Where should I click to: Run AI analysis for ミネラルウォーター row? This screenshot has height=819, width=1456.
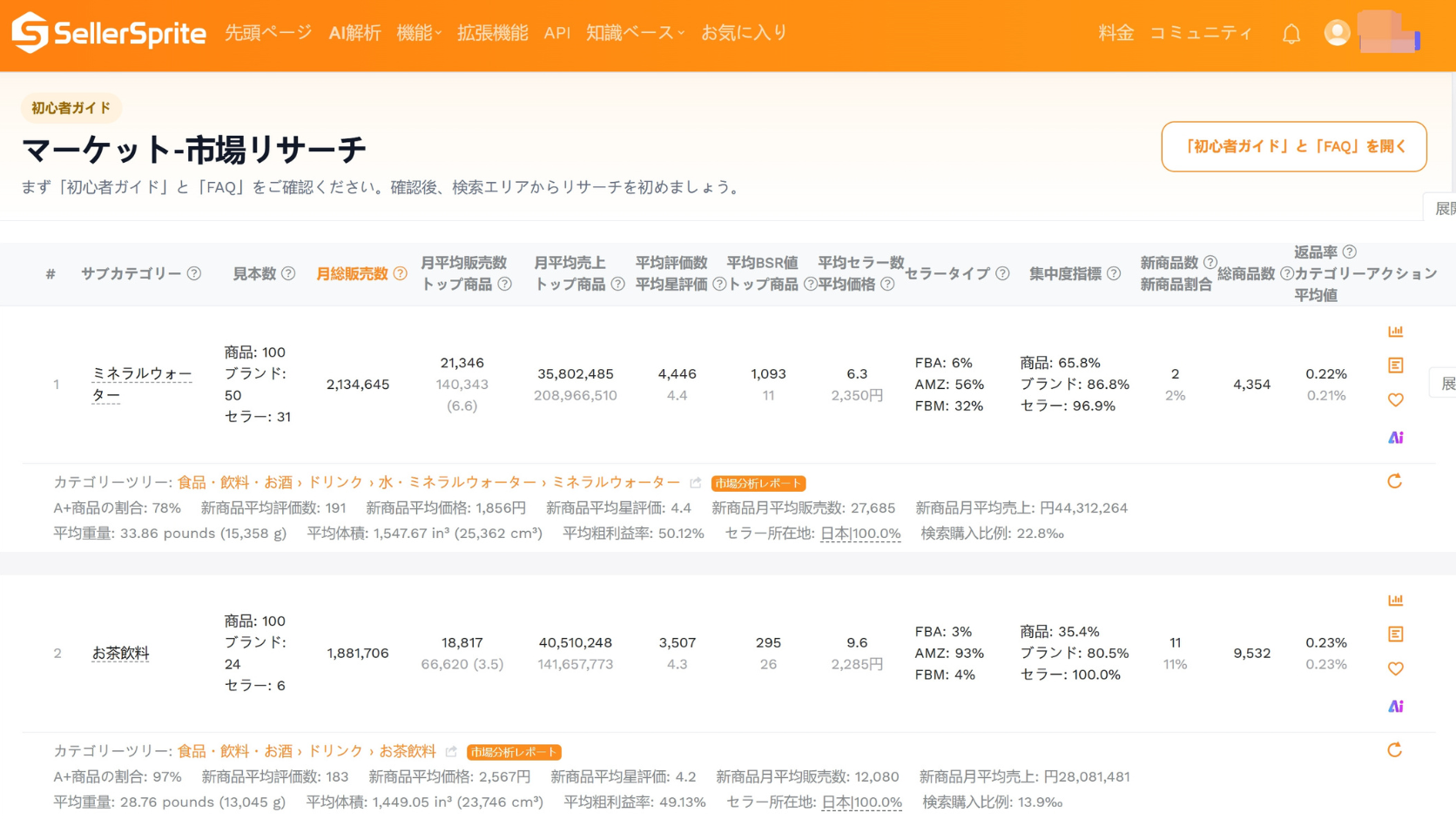(1395, 437)
